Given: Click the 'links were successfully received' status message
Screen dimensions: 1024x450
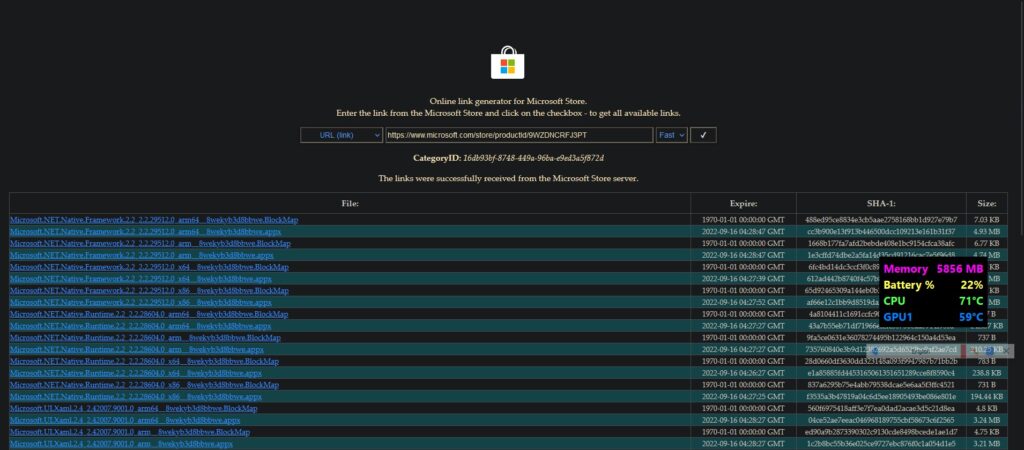Looking at the screenshot, I should [508, 178].
